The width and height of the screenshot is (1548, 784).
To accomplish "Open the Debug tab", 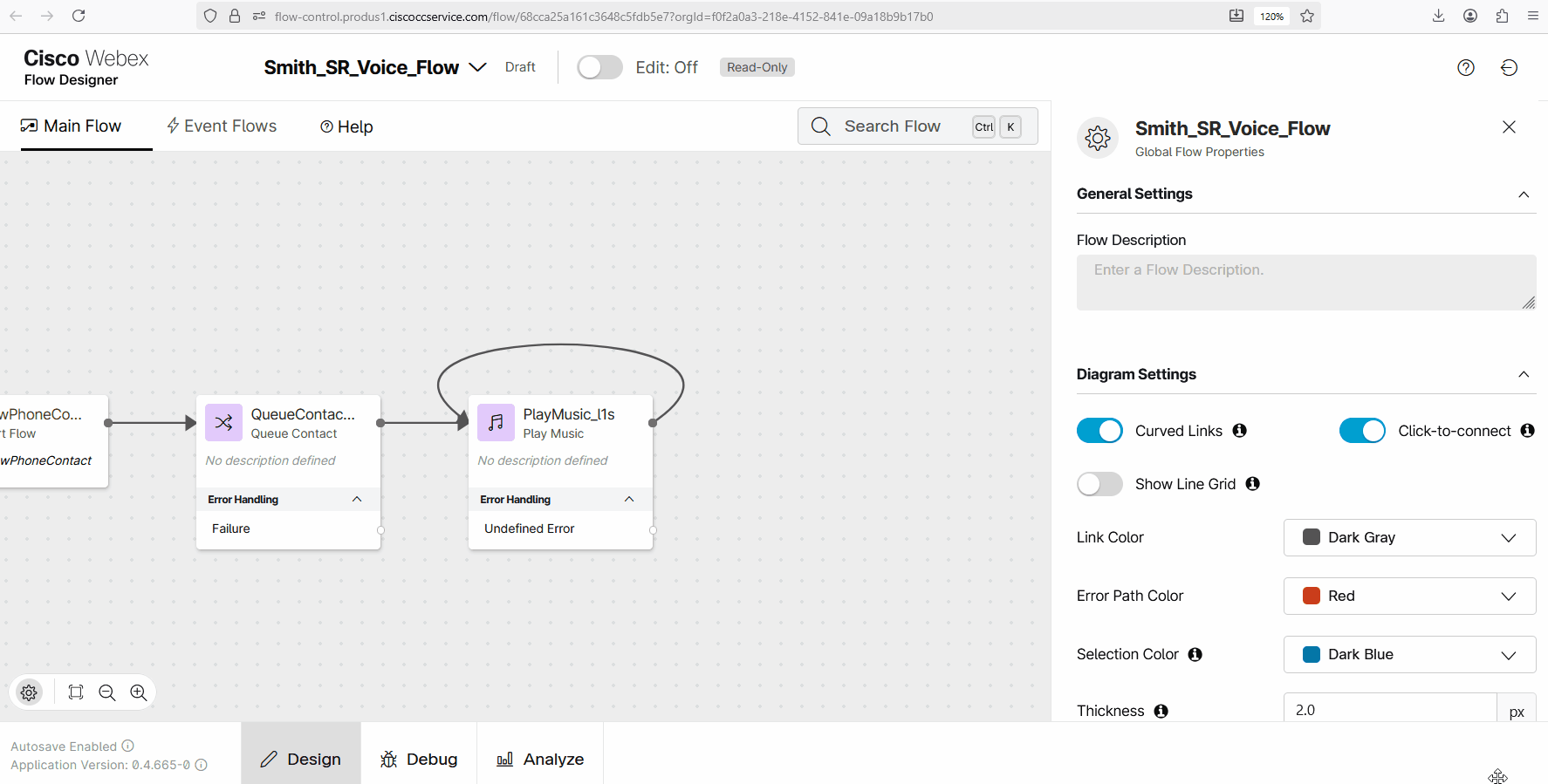I will coord(419,759).
